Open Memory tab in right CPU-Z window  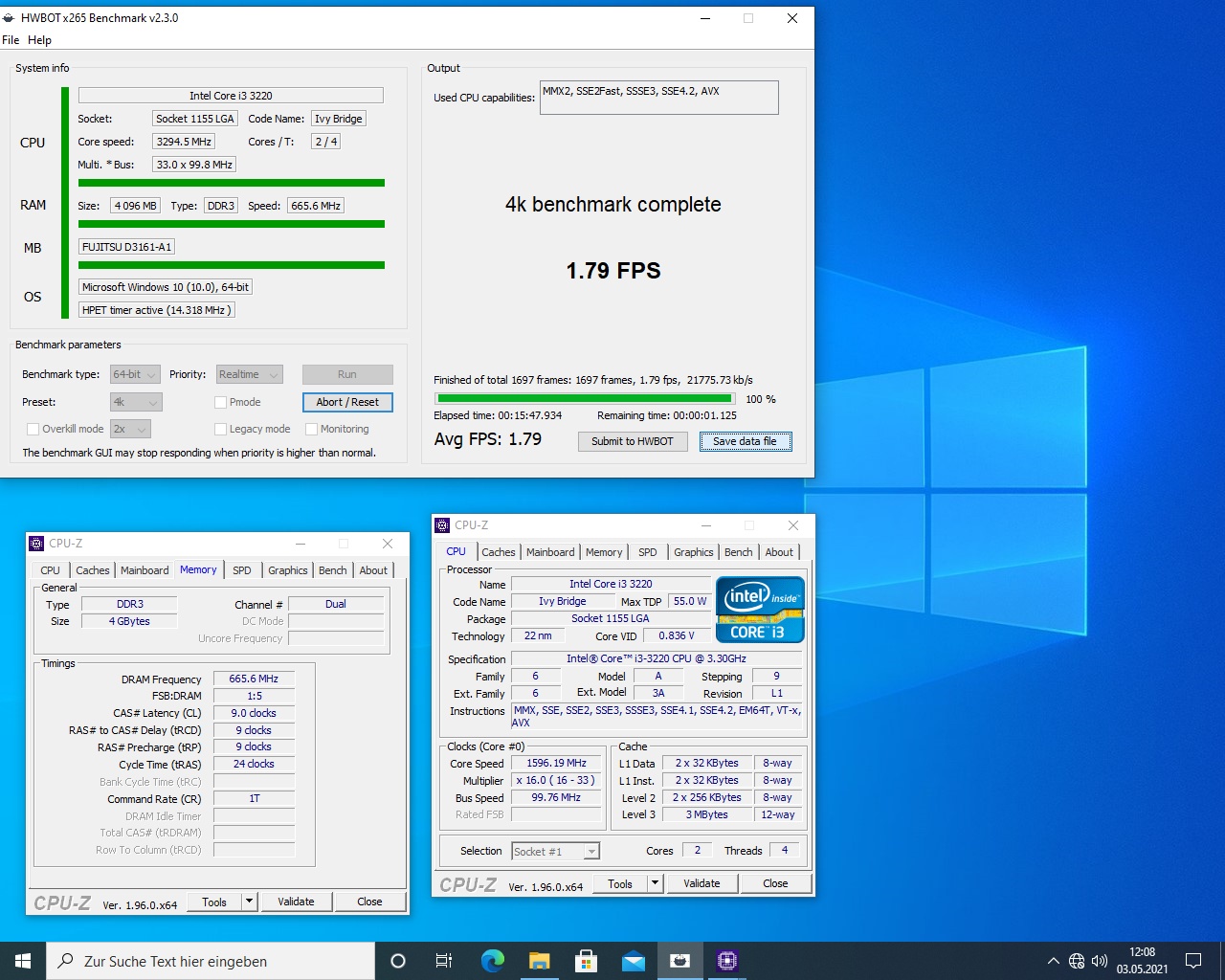click(x=604, y=552)
